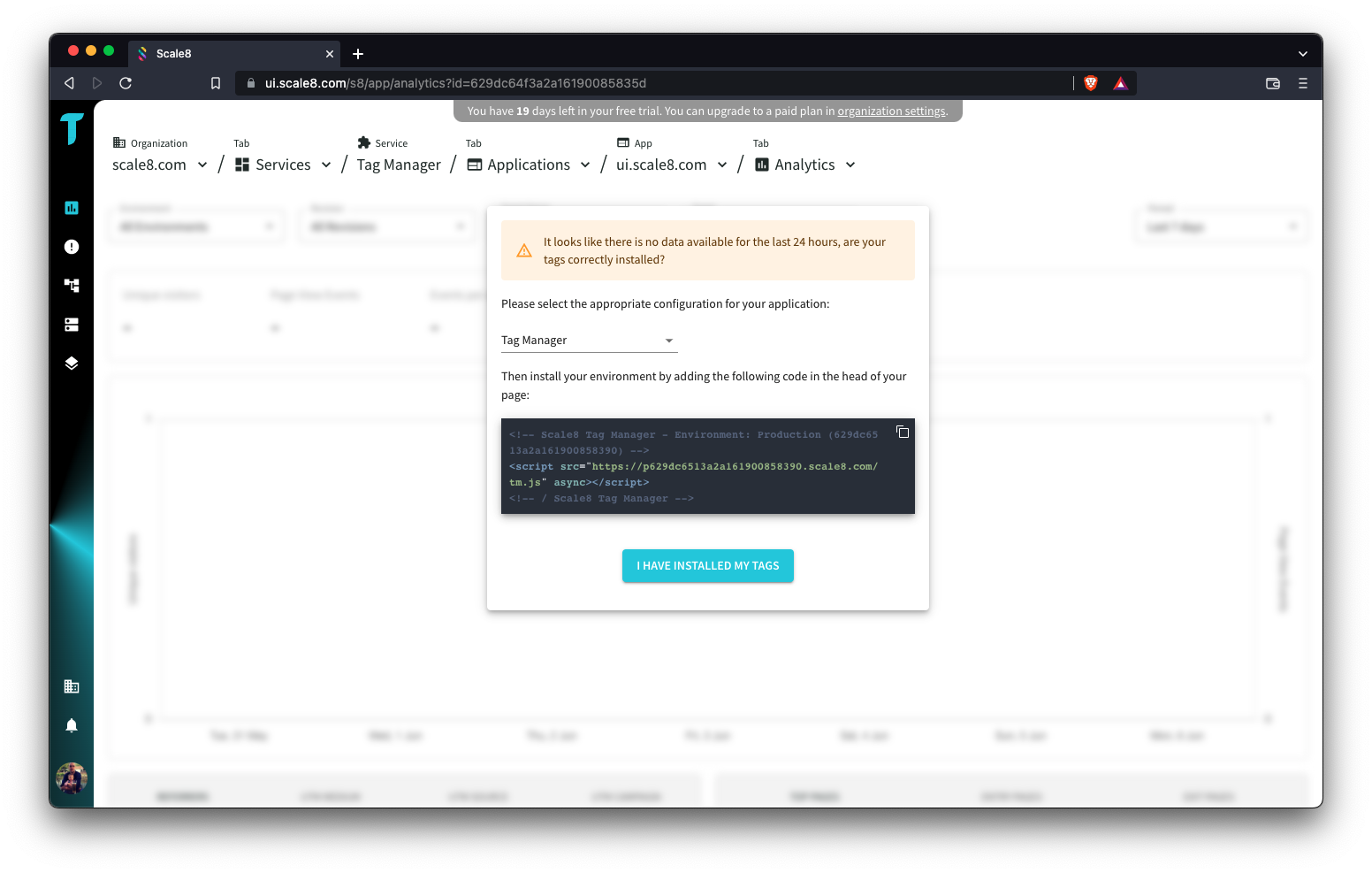Screen dimensions: 1372x873
Task: Reload the current page
Action: 126,83
